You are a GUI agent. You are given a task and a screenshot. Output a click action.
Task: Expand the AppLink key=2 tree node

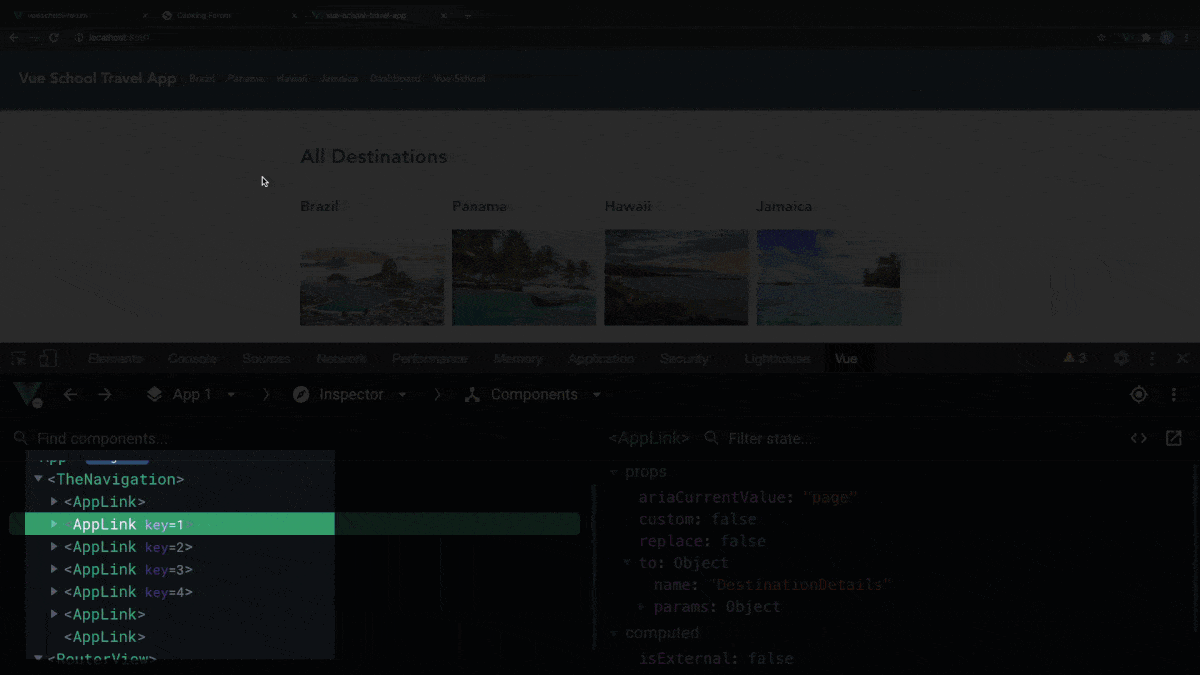click(x=54, y=547)
